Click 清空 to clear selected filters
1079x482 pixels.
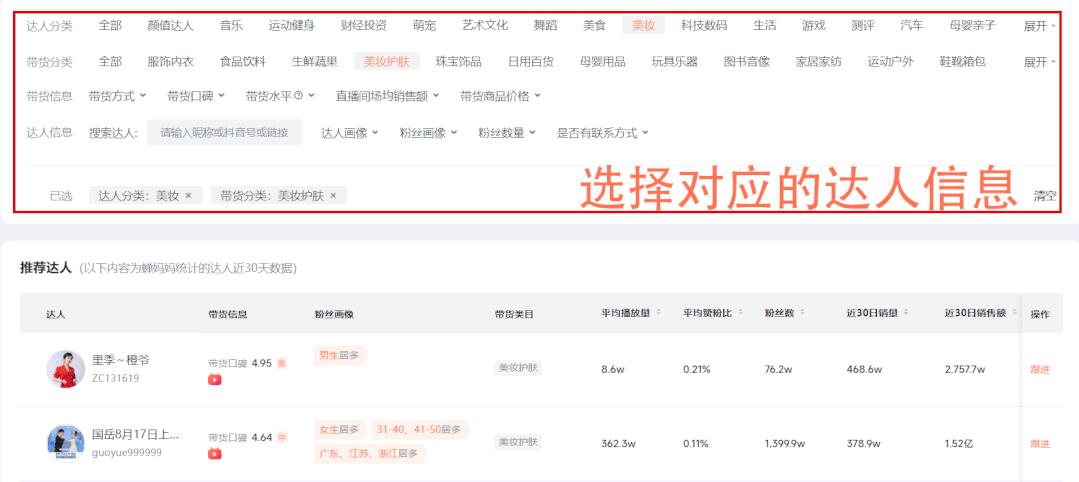[x=1044, y=196]
